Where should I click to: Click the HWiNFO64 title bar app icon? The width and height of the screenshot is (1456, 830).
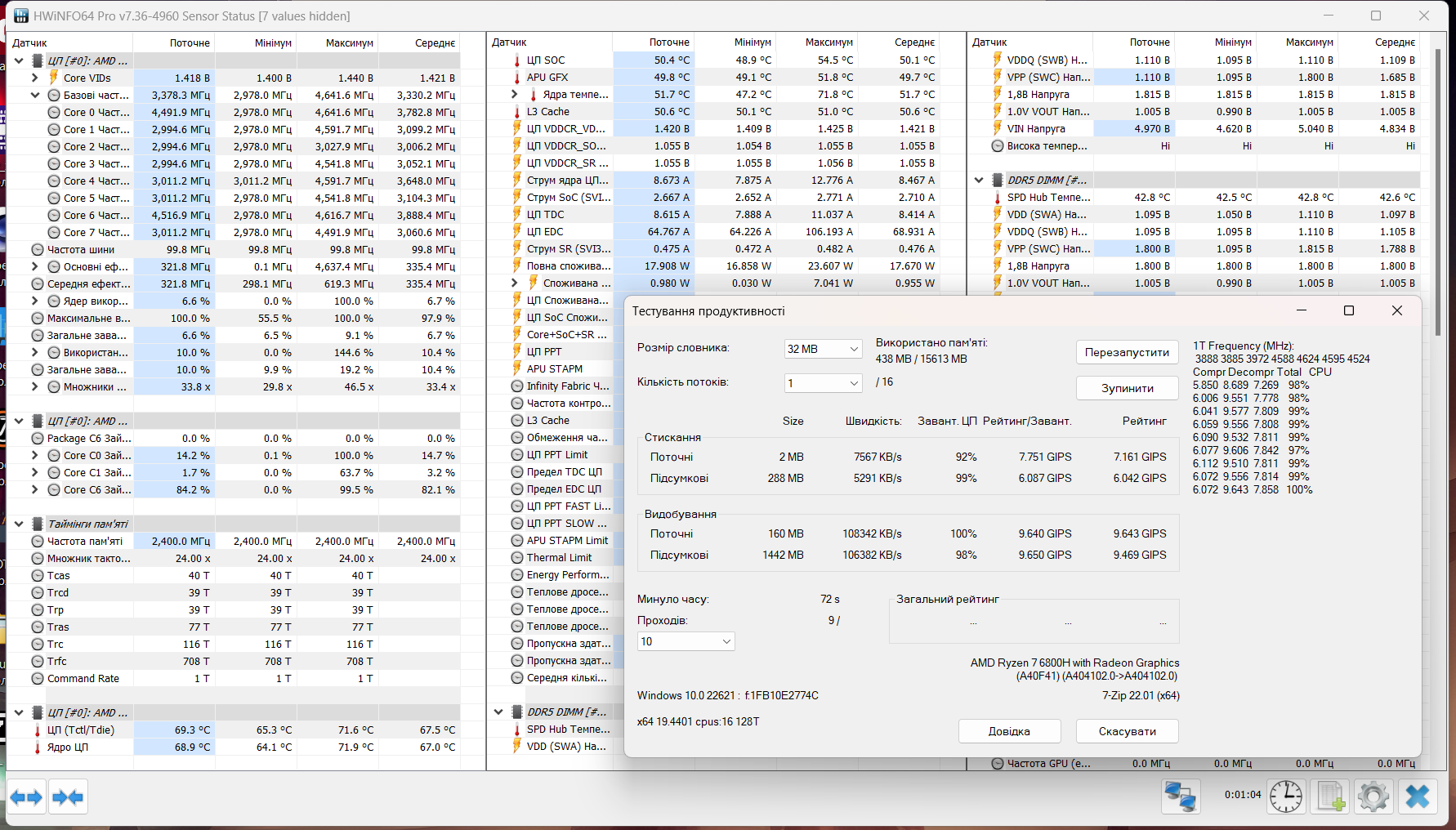[x=21, y=16]
